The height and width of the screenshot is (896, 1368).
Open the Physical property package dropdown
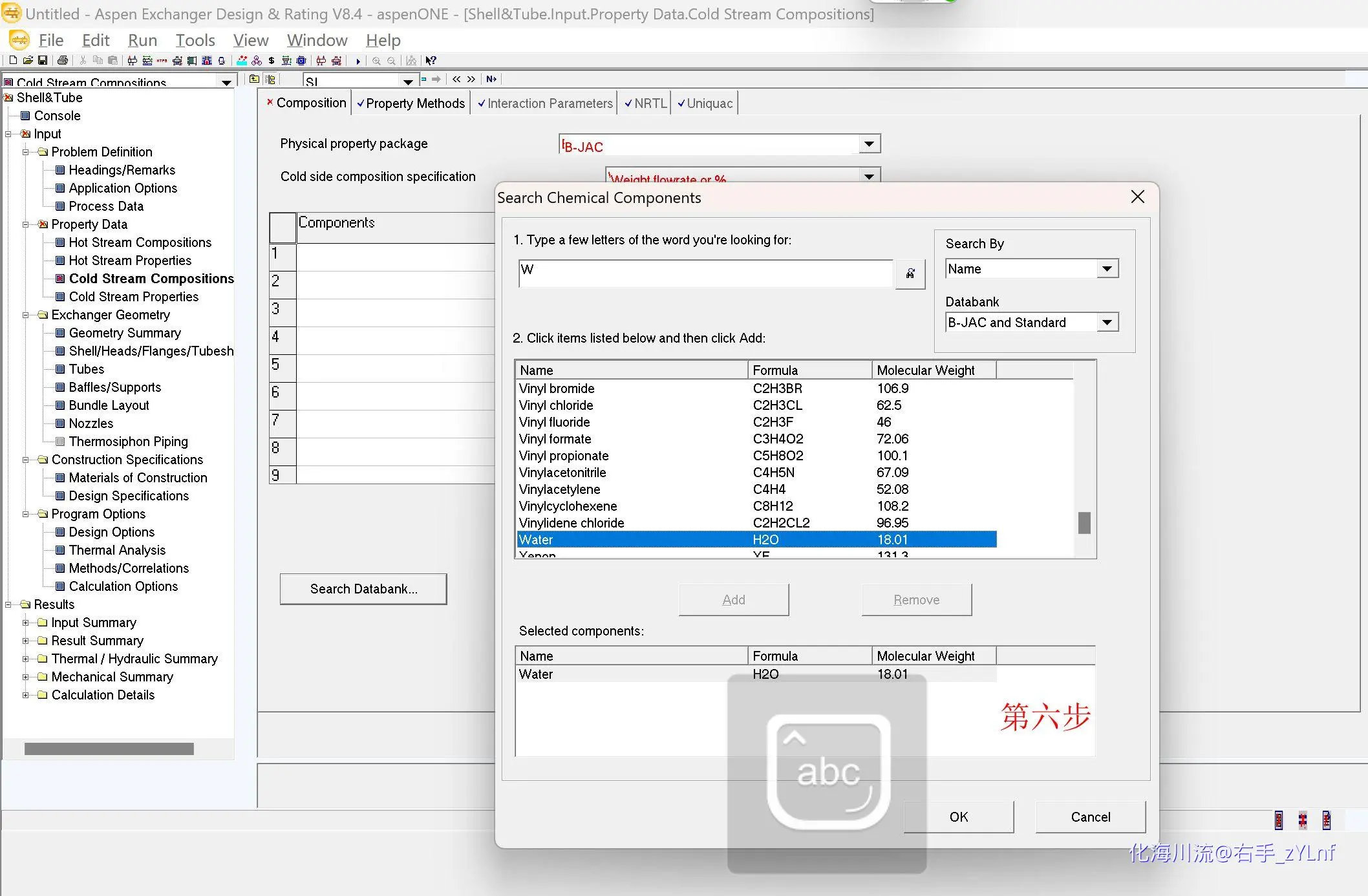pos(869,144)
